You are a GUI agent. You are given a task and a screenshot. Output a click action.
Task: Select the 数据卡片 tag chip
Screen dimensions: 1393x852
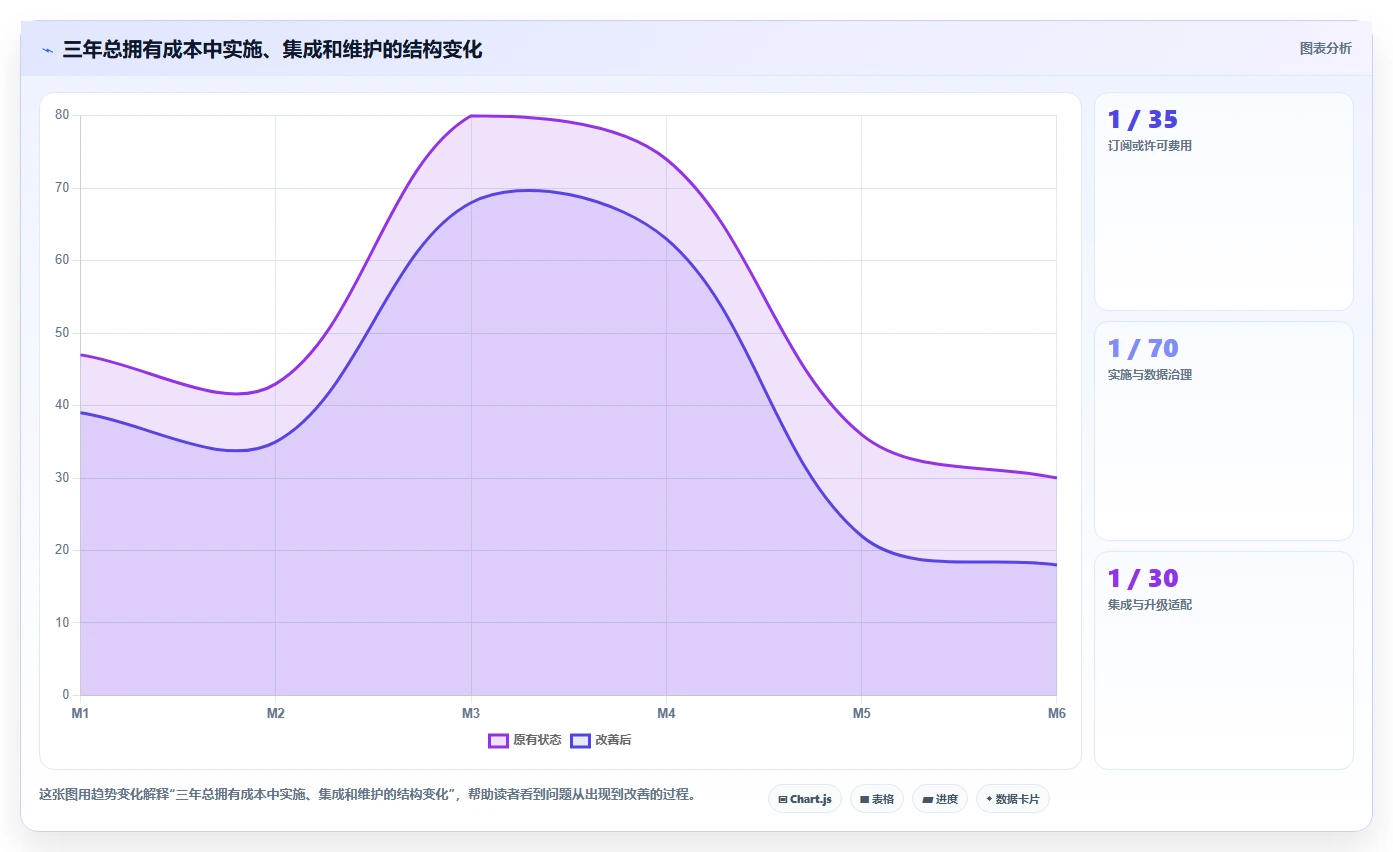click(x=1013, y=799)
